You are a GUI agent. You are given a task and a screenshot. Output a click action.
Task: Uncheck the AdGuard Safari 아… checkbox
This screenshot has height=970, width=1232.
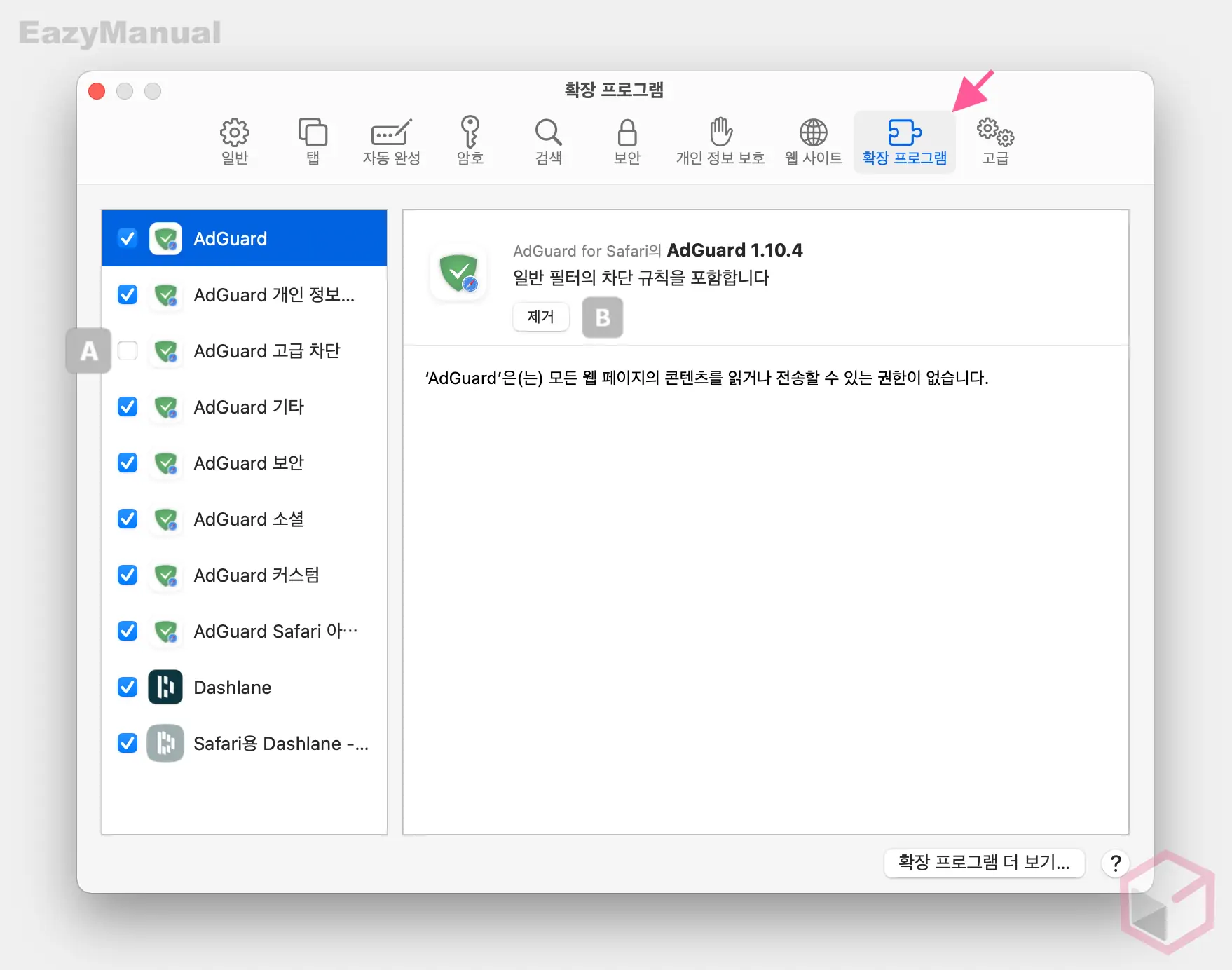(x=128, y=631)
